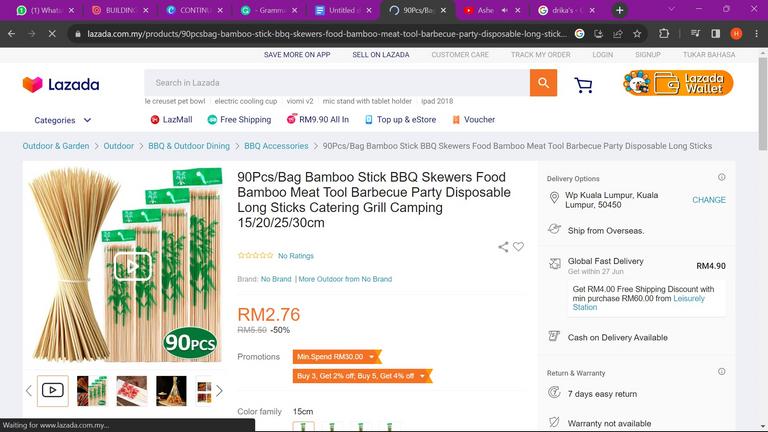Share this product via share icon

click(503, 247)
